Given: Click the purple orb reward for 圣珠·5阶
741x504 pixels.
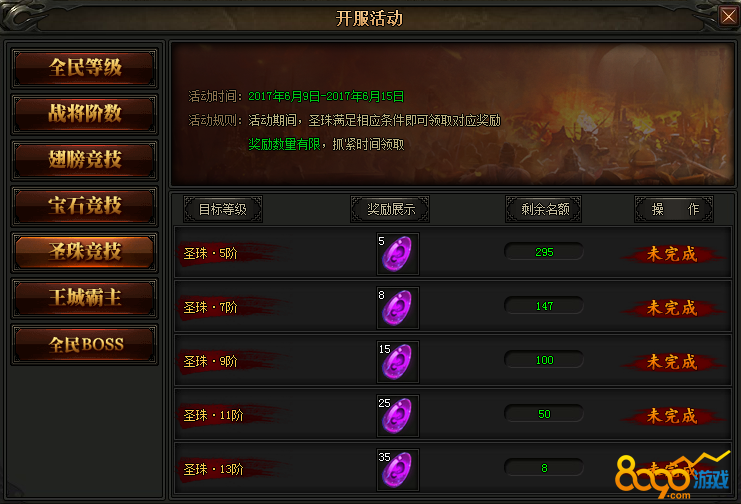Looking at the screenshot, I should (397, 253).
